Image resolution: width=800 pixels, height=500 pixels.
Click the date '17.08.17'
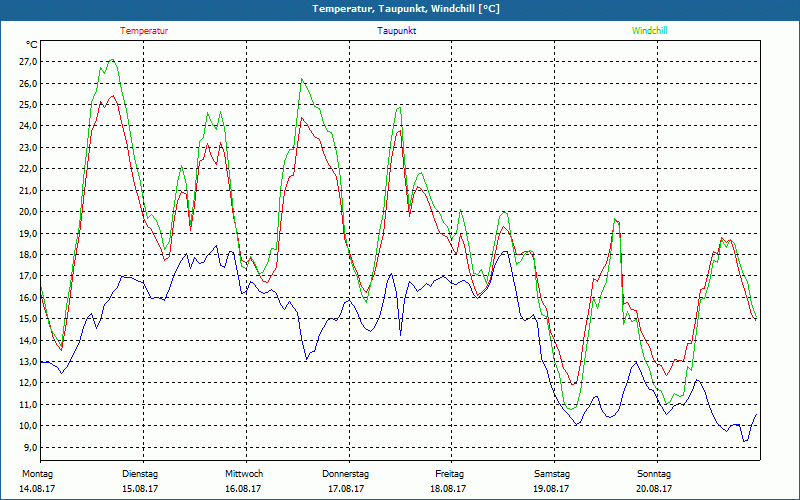pos(346,489)
